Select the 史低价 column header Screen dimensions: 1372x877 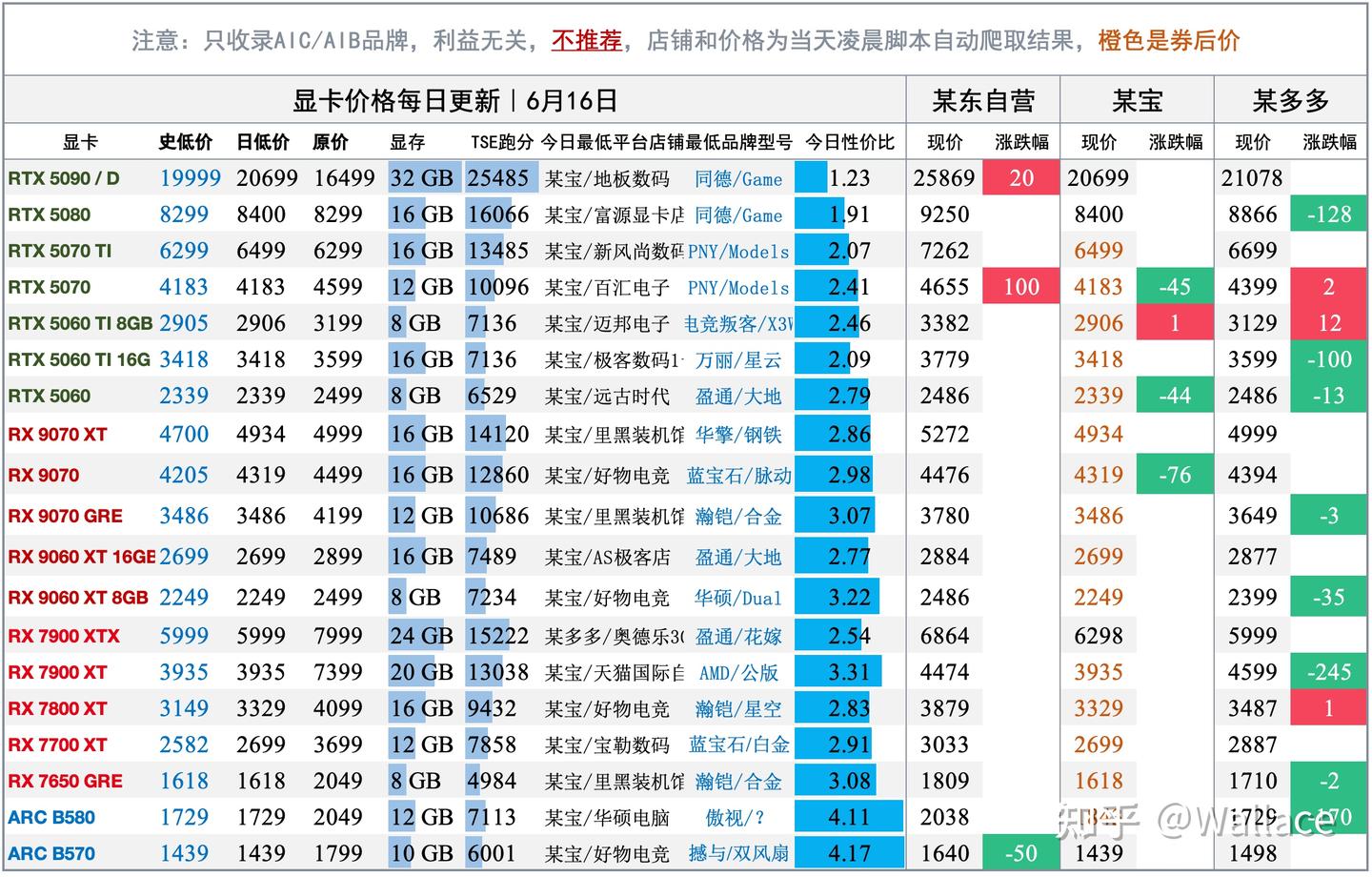(185, 142)
